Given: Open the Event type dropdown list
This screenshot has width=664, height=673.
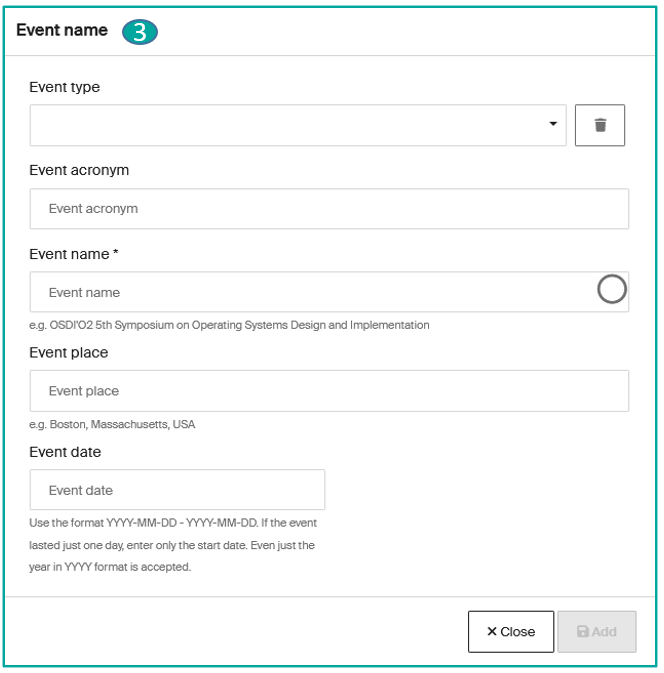Looking at the screenshot, I should click(297, 125).
